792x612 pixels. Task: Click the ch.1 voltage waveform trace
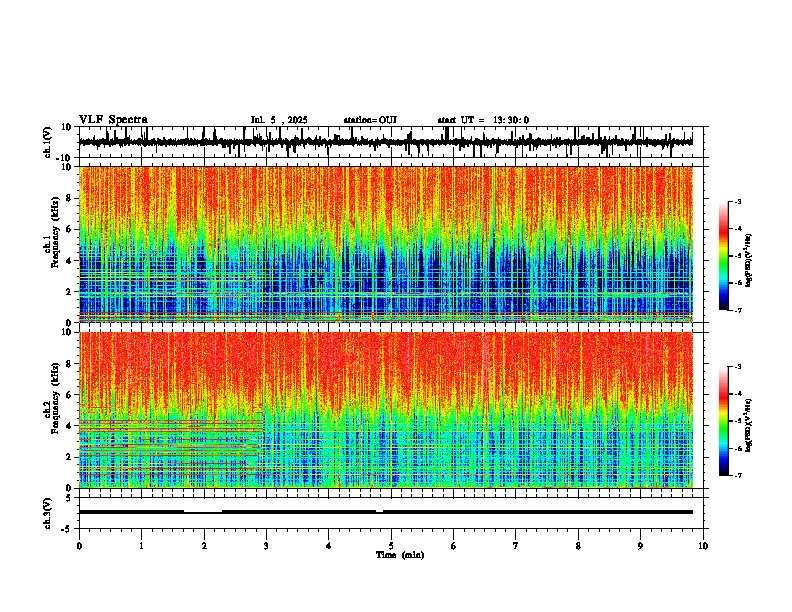385,142
